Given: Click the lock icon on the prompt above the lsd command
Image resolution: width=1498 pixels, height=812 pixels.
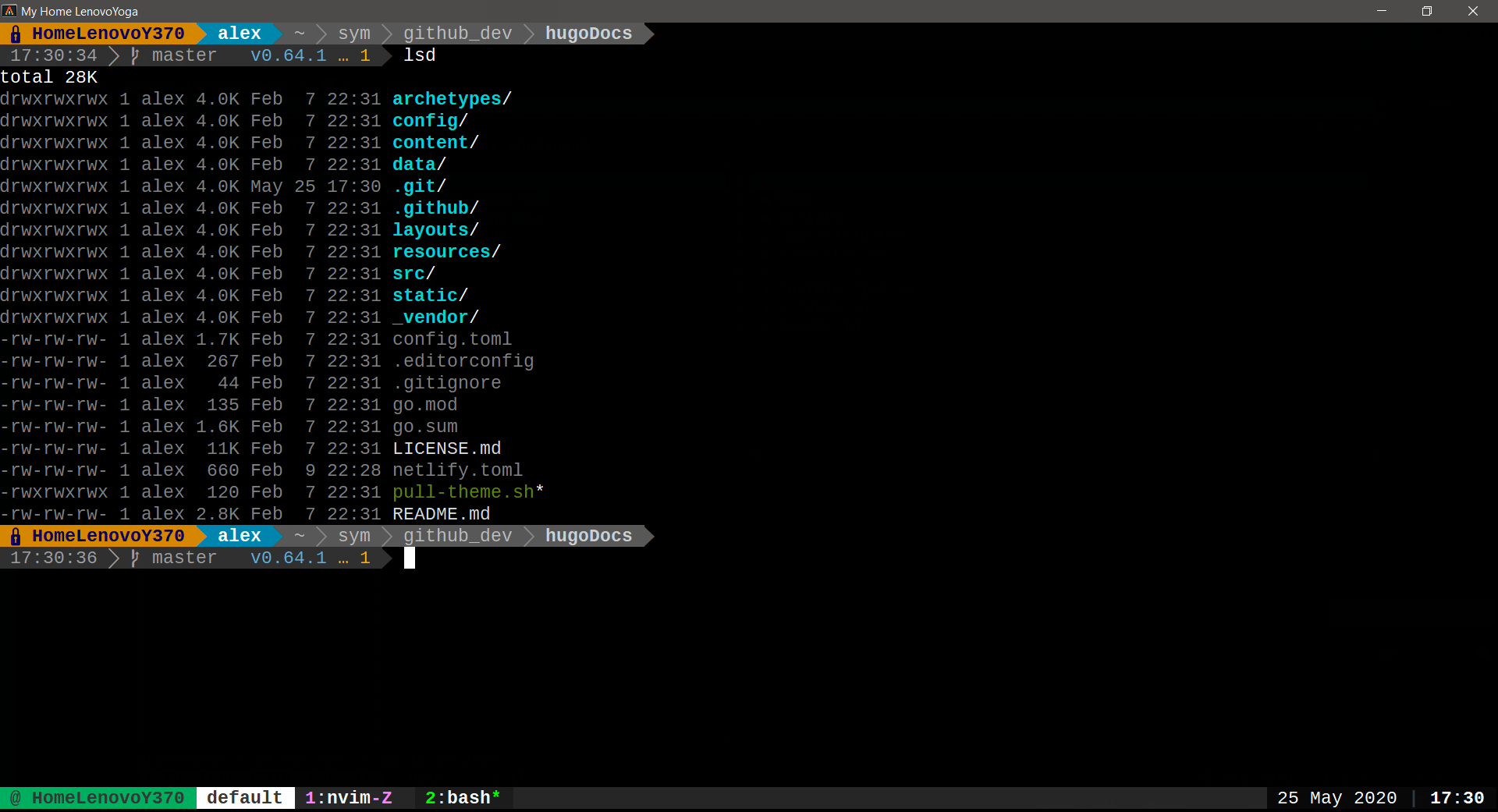Looking at the screenshot, I should click(x=16, y=34).
